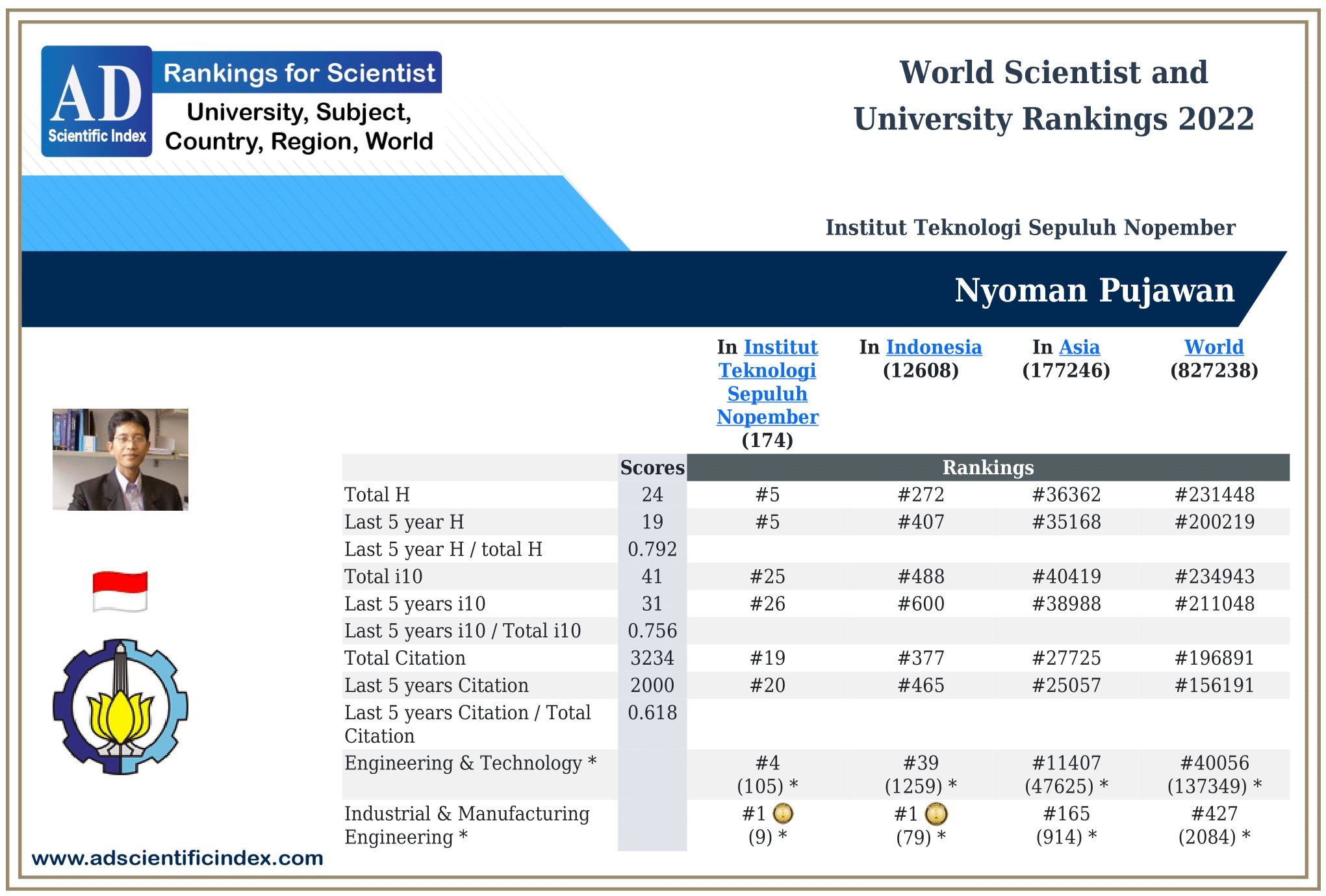Viewport: 1326px width, 896px height.
Task: Open the Indonesia rankings link
Action: 934,347
